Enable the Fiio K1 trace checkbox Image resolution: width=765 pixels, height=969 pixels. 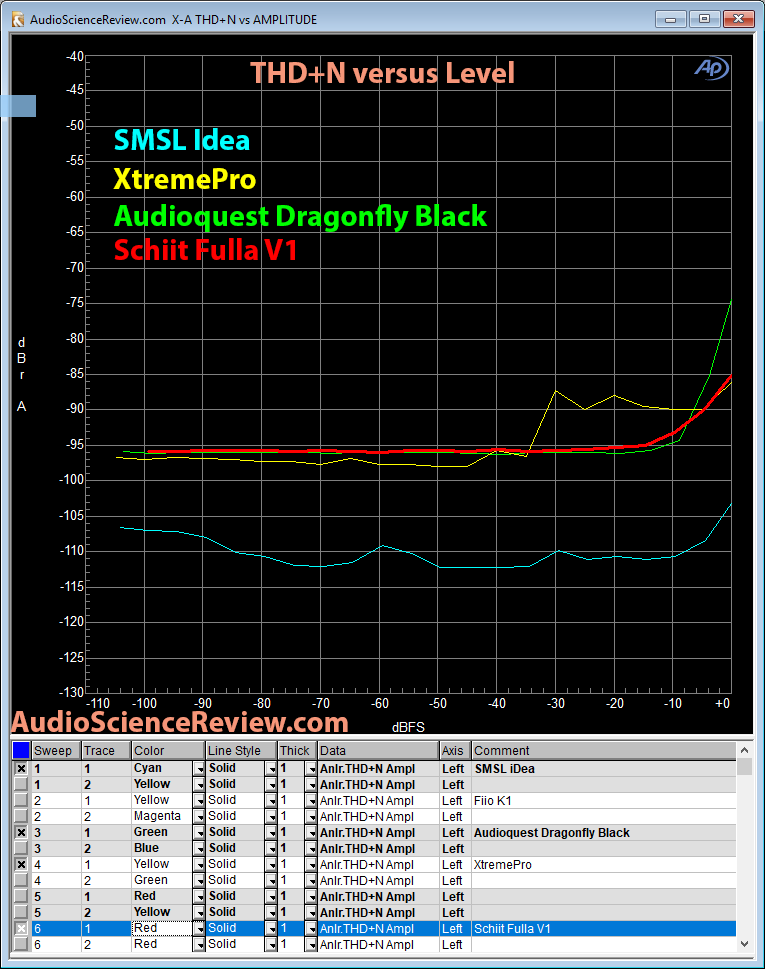[x=21, y=800]
